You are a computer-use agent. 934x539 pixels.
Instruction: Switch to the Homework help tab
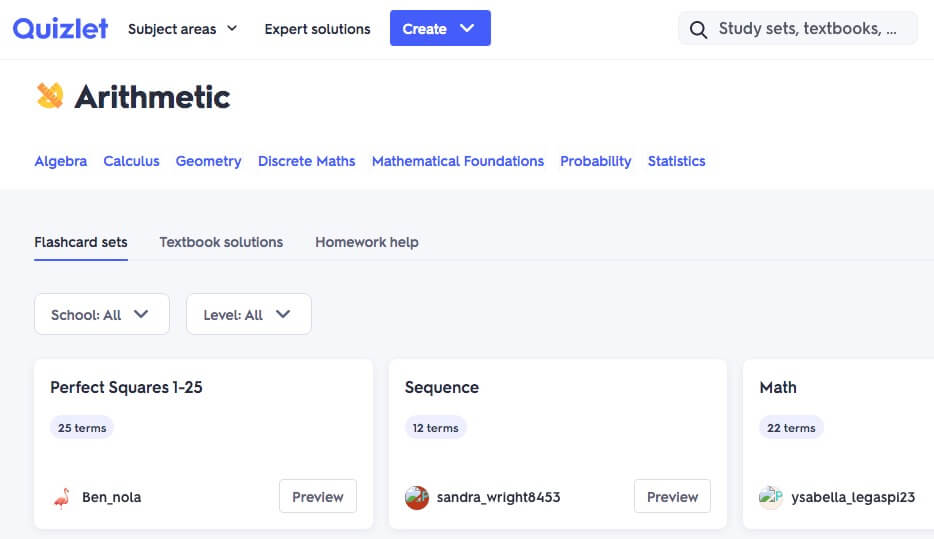[x=366, y=242]
